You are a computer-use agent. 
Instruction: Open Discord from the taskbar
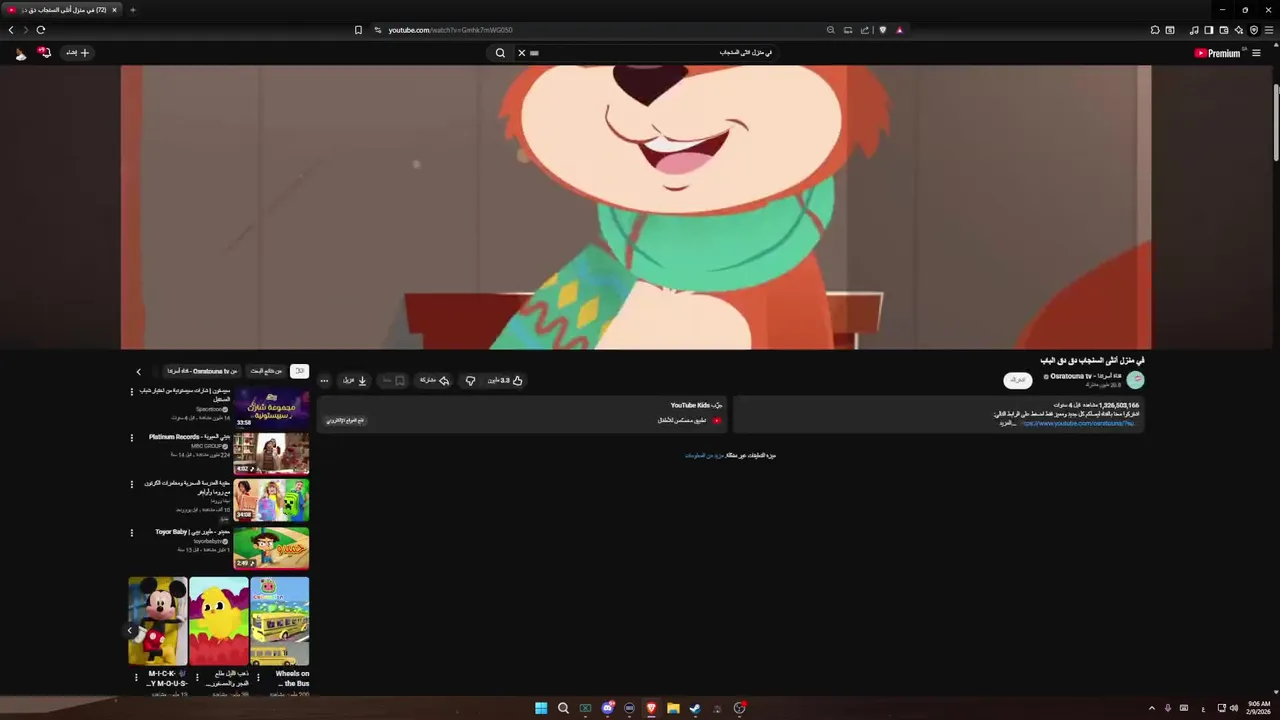click(x=607, y=708)
